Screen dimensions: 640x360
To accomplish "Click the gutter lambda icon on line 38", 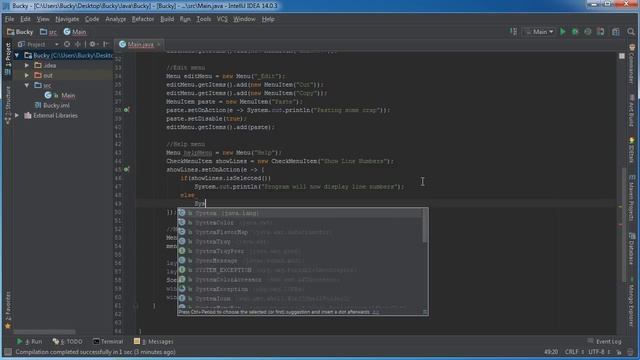I will pos(127,110).
